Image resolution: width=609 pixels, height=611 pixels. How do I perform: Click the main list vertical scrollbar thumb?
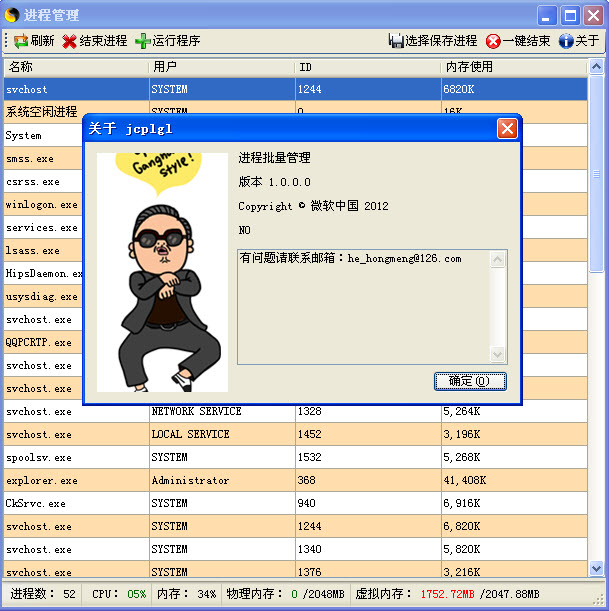pyautogui.click(x=597, y=174)
